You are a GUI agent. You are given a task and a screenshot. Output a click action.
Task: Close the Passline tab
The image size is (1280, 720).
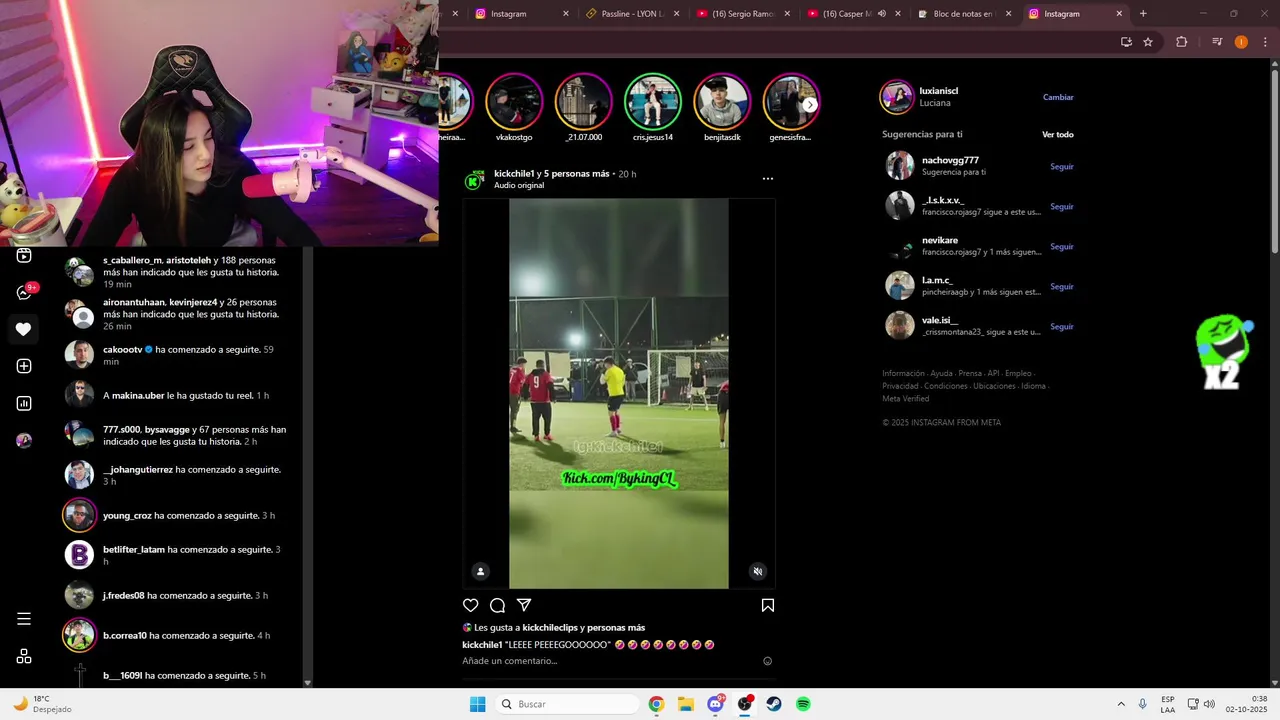[x=677, y=14]
